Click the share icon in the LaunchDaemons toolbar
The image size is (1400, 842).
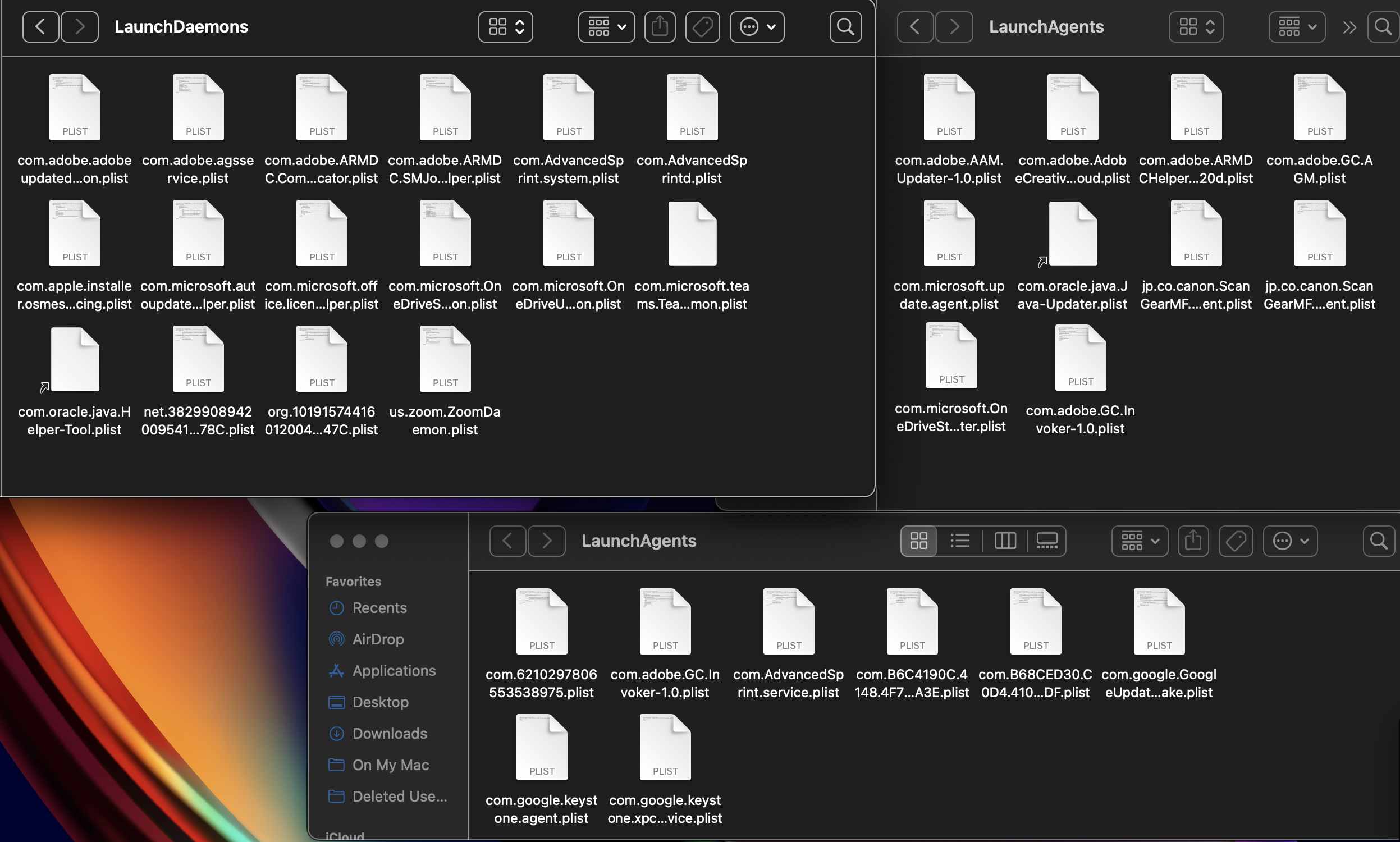click(660, 27)
